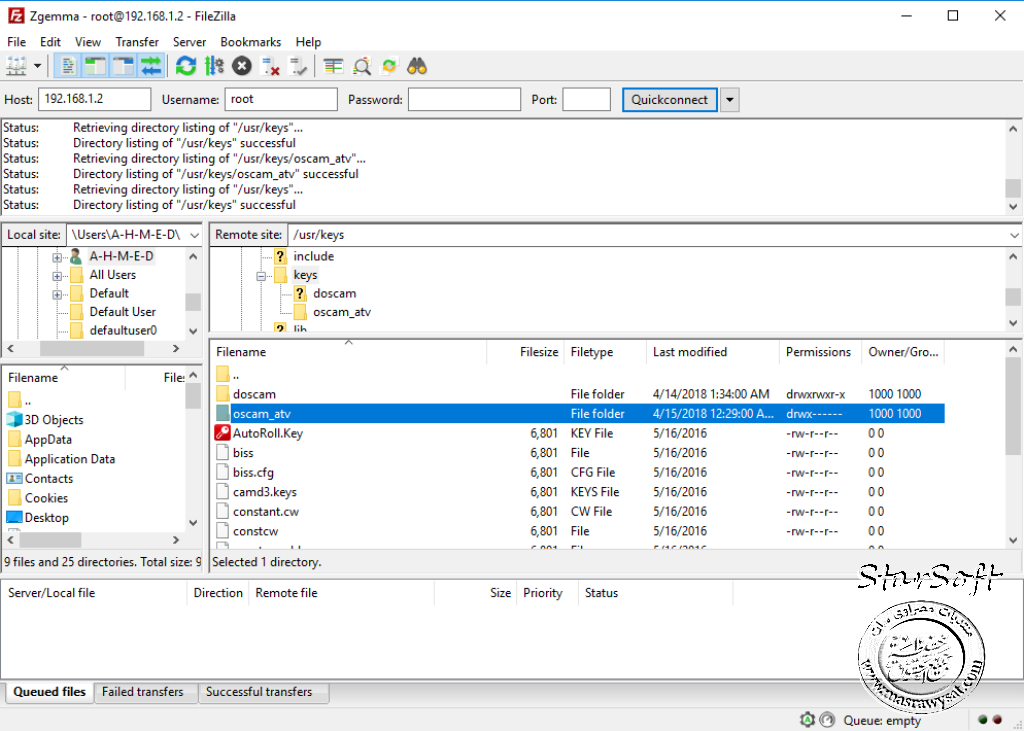Open the Bookmarks menu
This screenshot has height=731, width=1024.
point(251,42)
